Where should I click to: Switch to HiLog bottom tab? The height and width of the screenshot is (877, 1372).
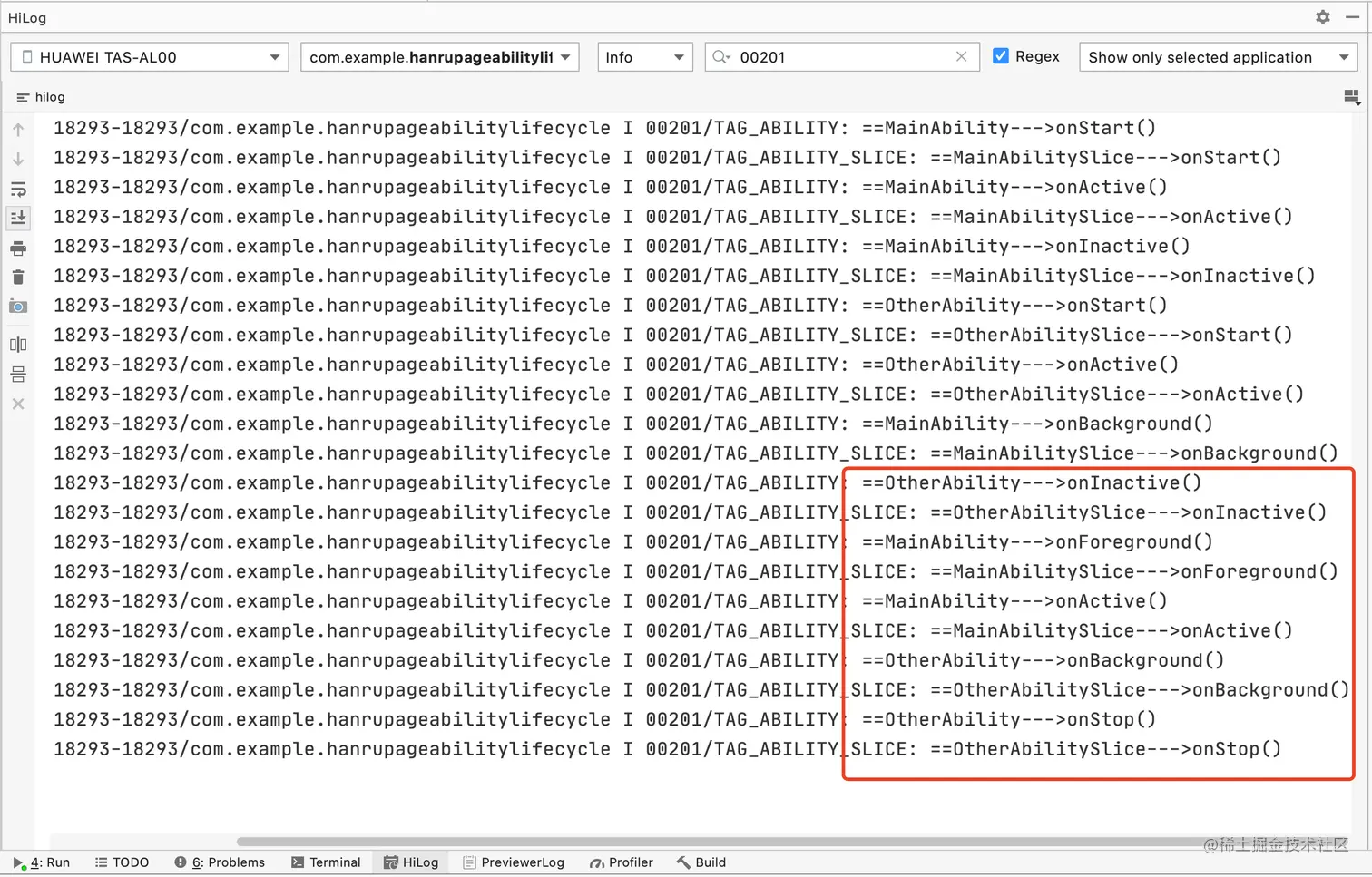411,862
